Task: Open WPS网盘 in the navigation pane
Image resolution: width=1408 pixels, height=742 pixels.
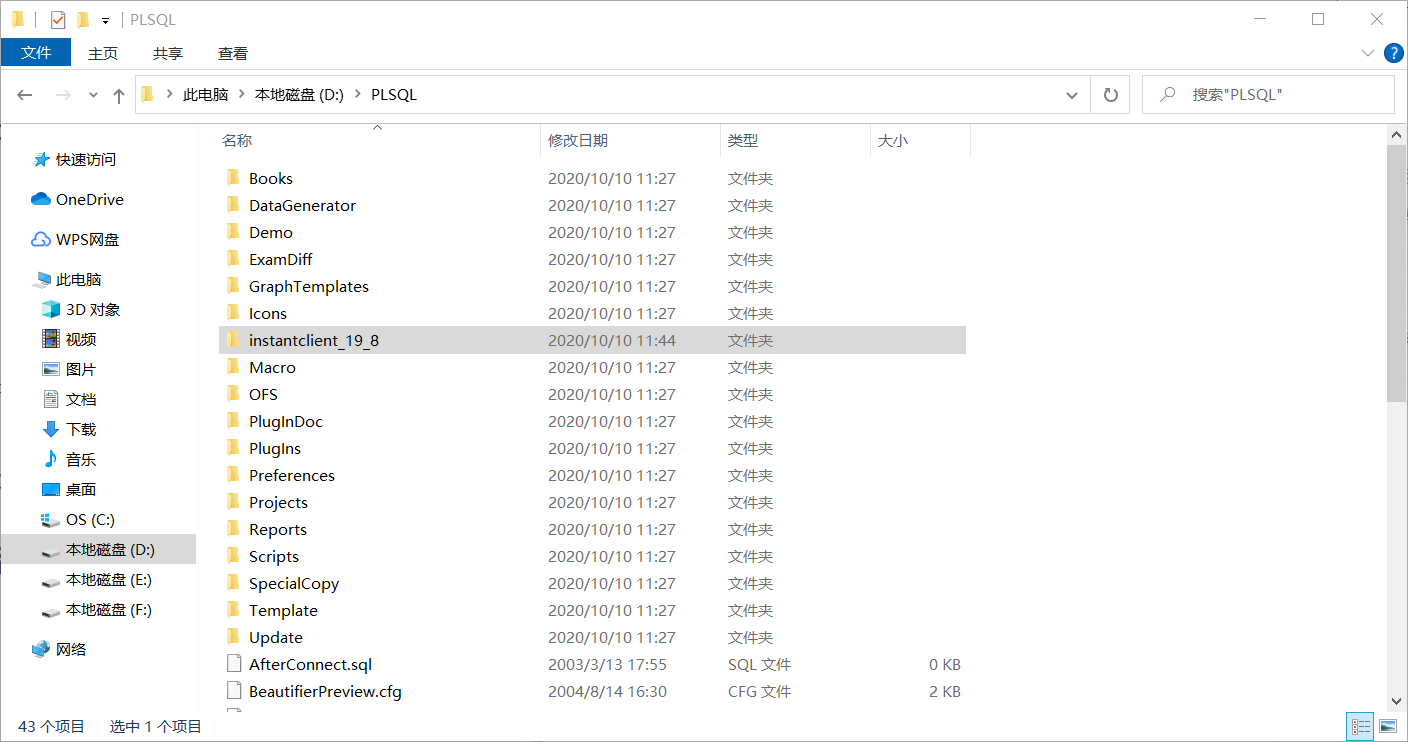Action: (x=88, y=239)
